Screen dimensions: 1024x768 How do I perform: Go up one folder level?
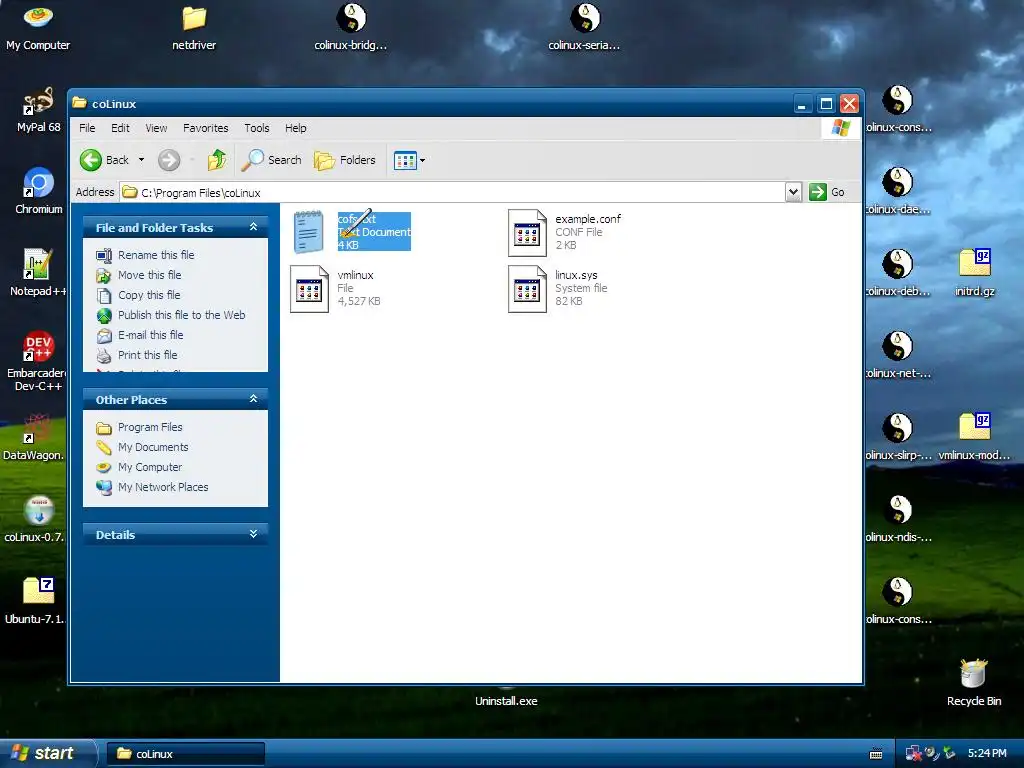217,160
